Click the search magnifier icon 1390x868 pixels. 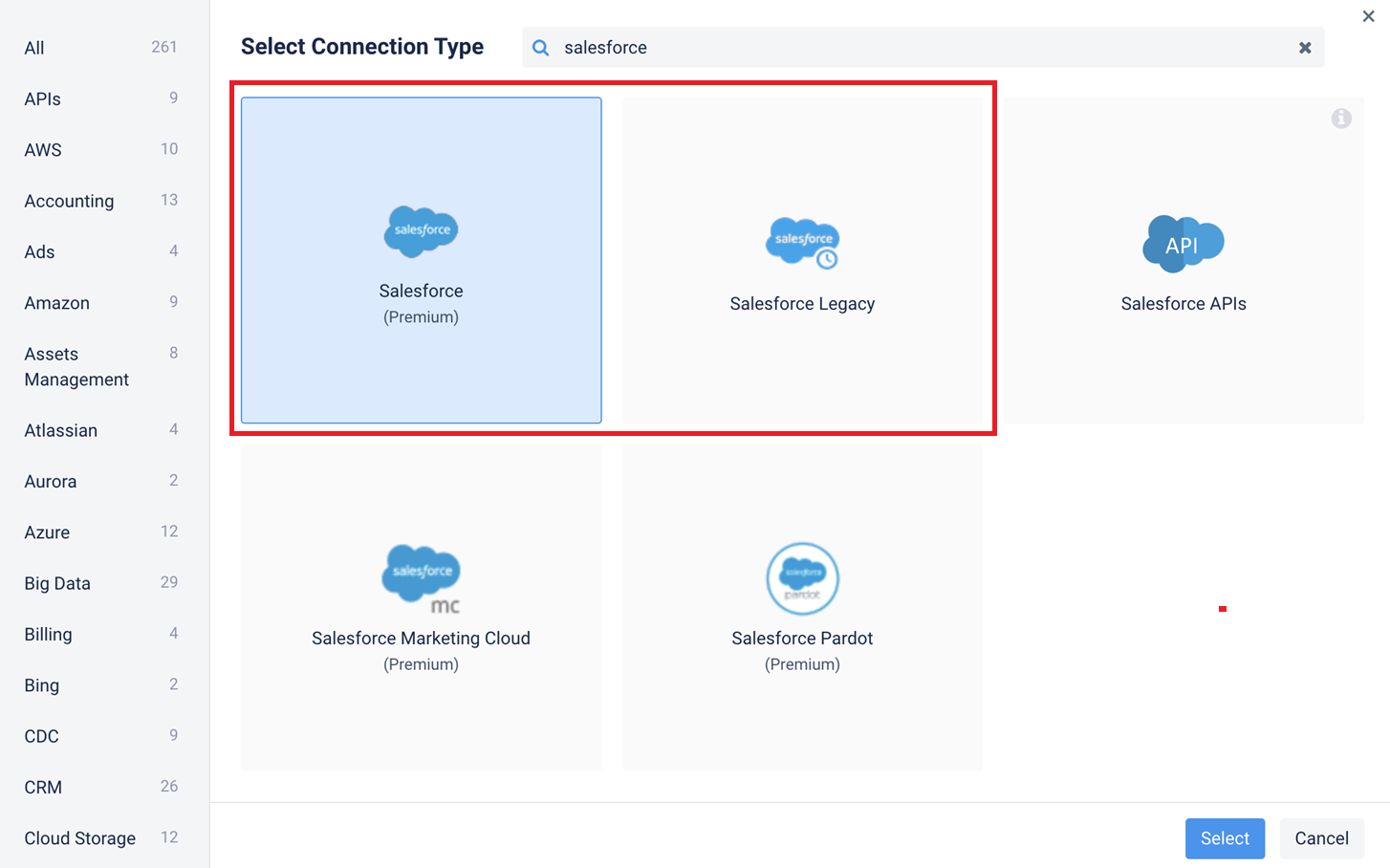coord(541,48)
